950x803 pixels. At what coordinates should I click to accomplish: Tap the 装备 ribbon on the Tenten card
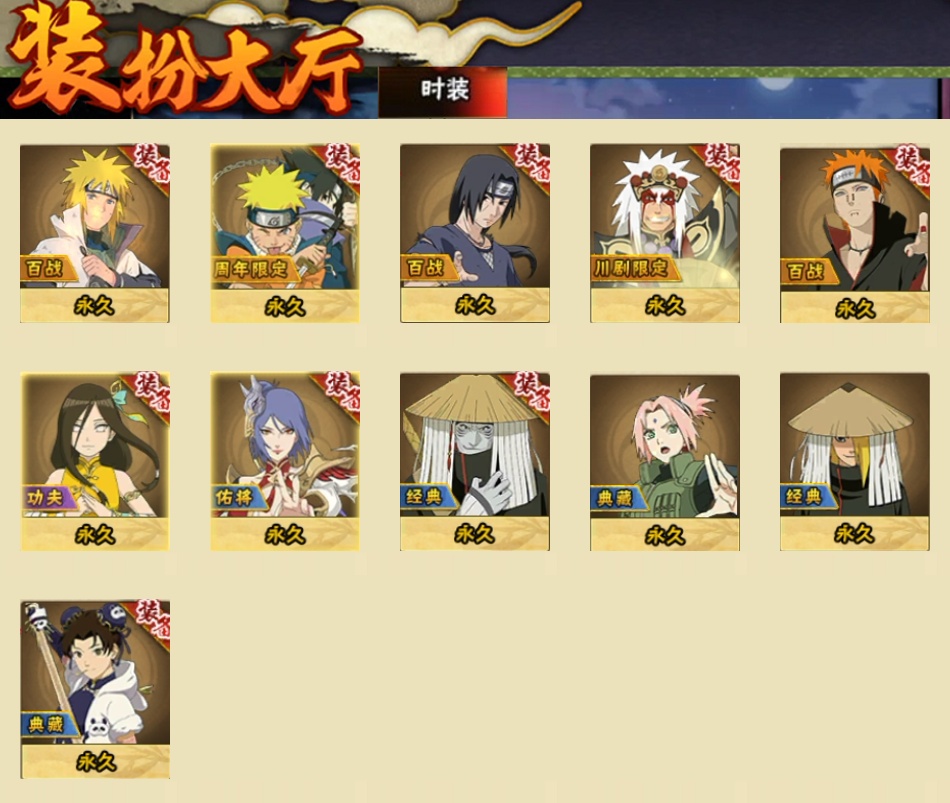pos(150,619)
